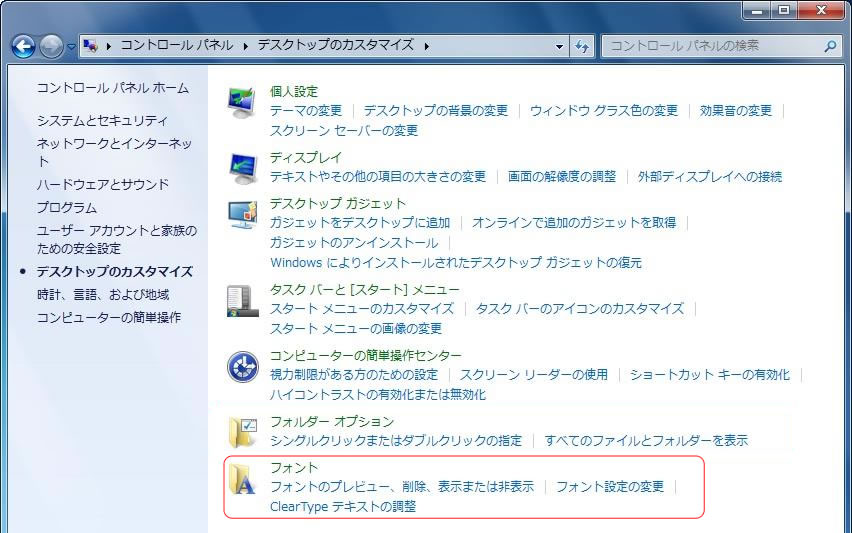Viewport: 852px width, 533px height.
Task: Open the recent pages dropdown arrow
Action: [x=71, y=47]
